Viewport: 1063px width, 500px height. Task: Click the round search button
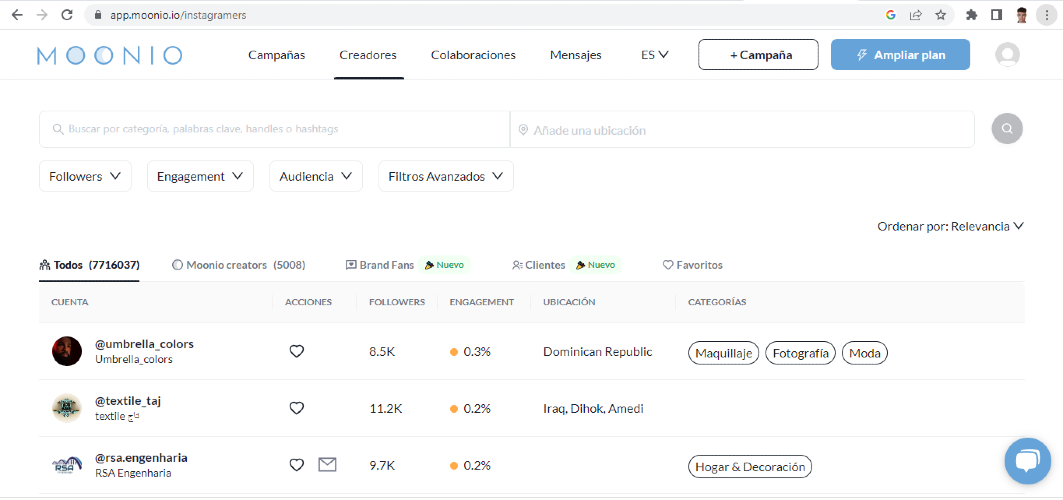(1007, 129)
